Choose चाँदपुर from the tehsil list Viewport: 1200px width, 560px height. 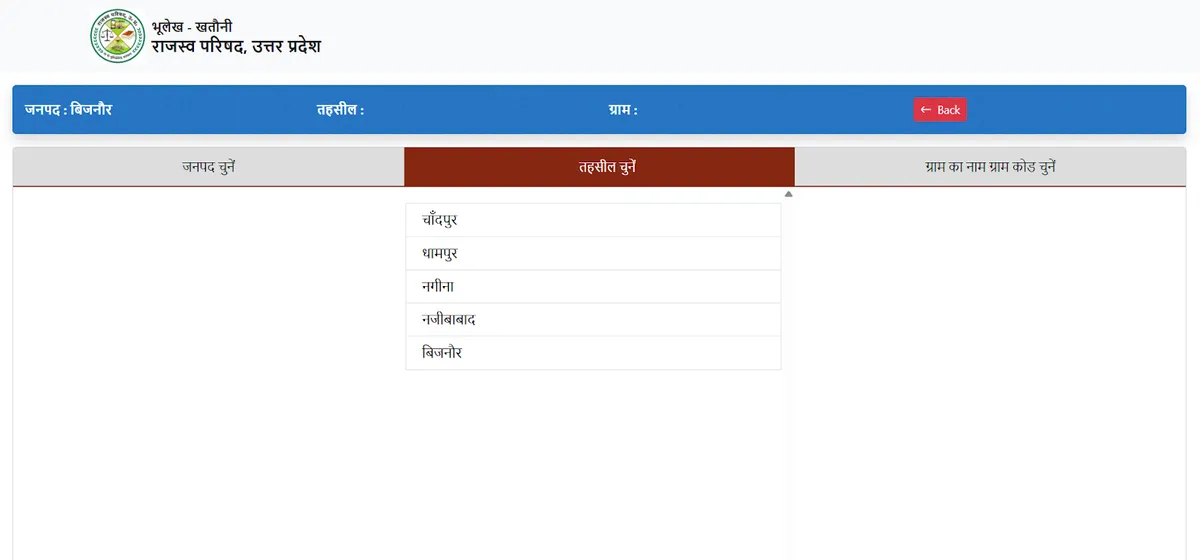point(592,220)
